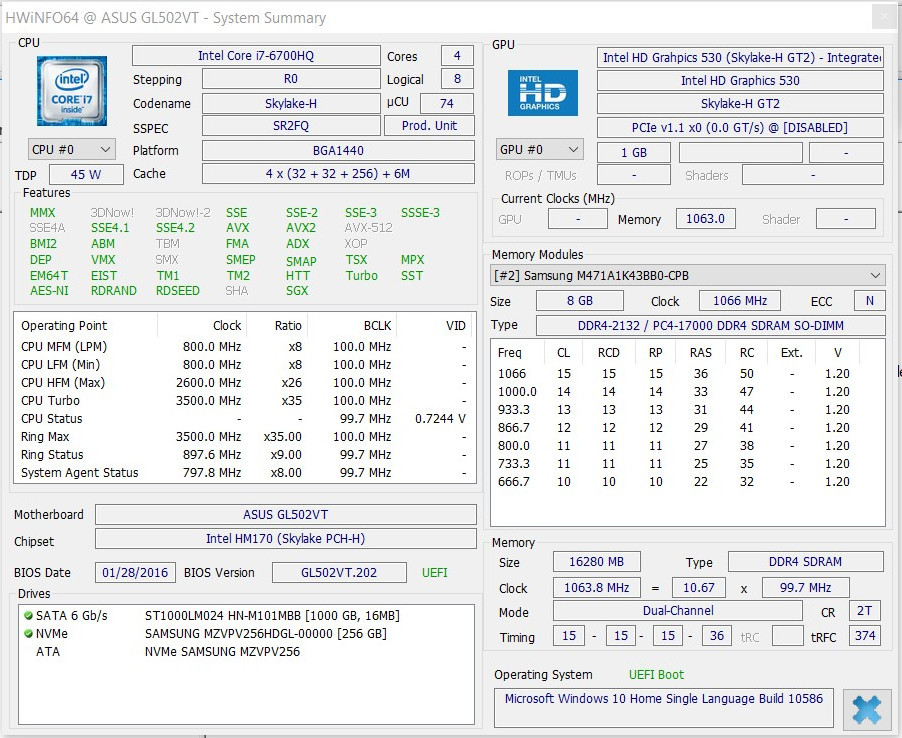
Task: Click the Dual-Channel mode field
Action: pos(678,611)
